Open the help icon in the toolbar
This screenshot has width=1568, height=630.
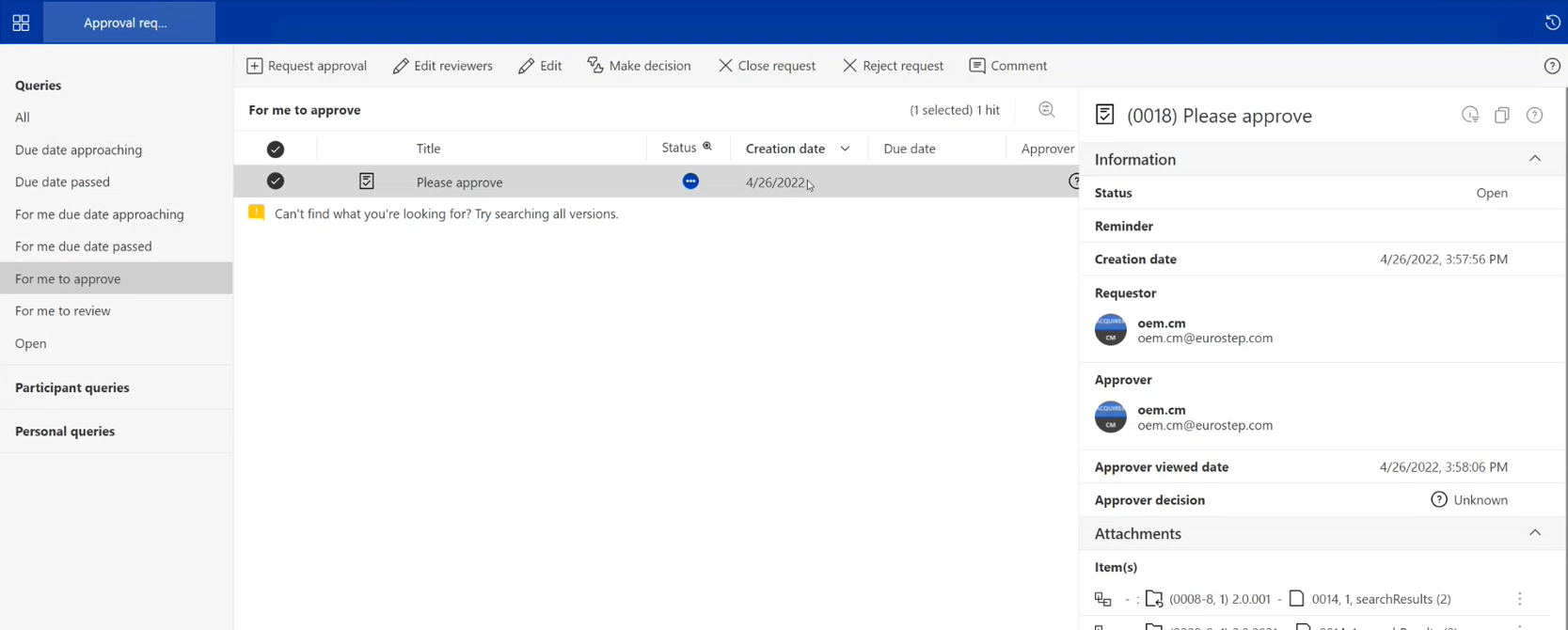[x=1552, y=66]
